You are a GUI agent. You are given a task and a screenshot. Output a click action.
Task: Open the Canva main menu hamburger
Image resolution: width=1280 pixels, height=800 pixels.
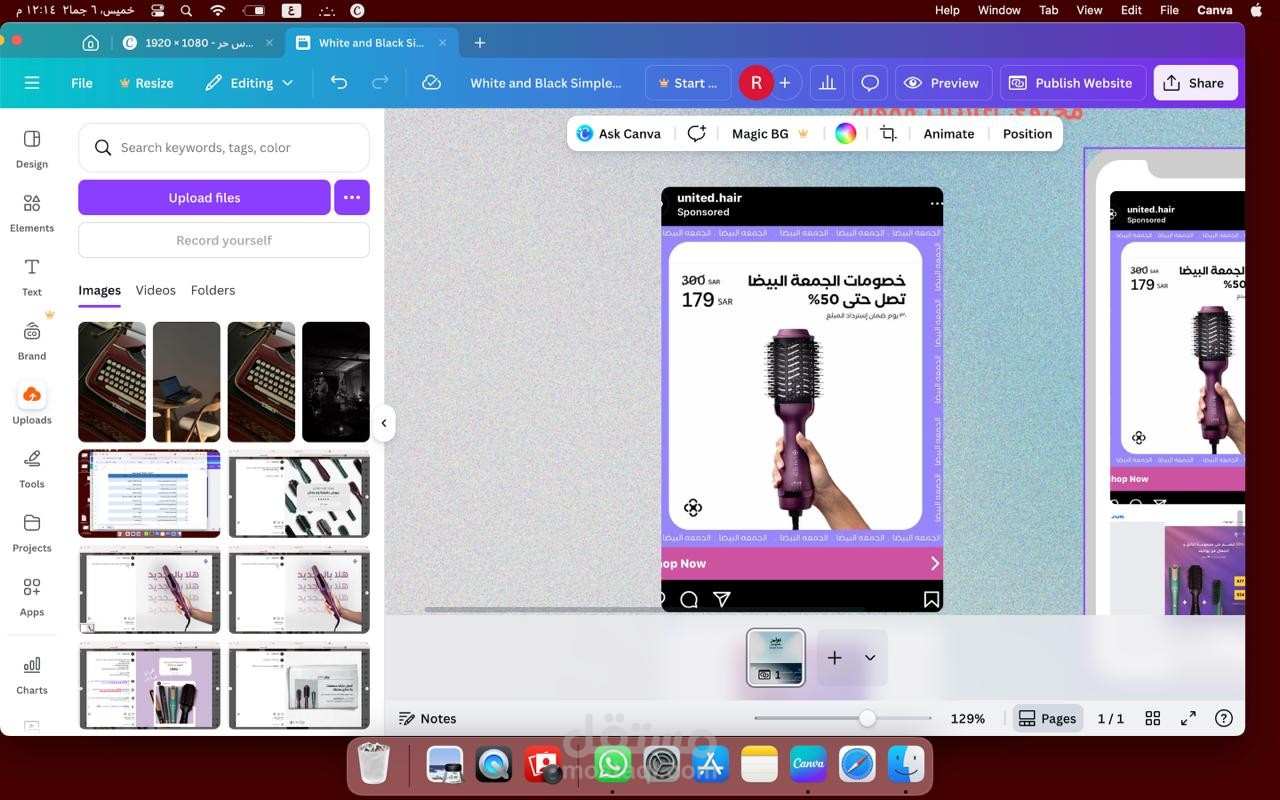[32, 83]
